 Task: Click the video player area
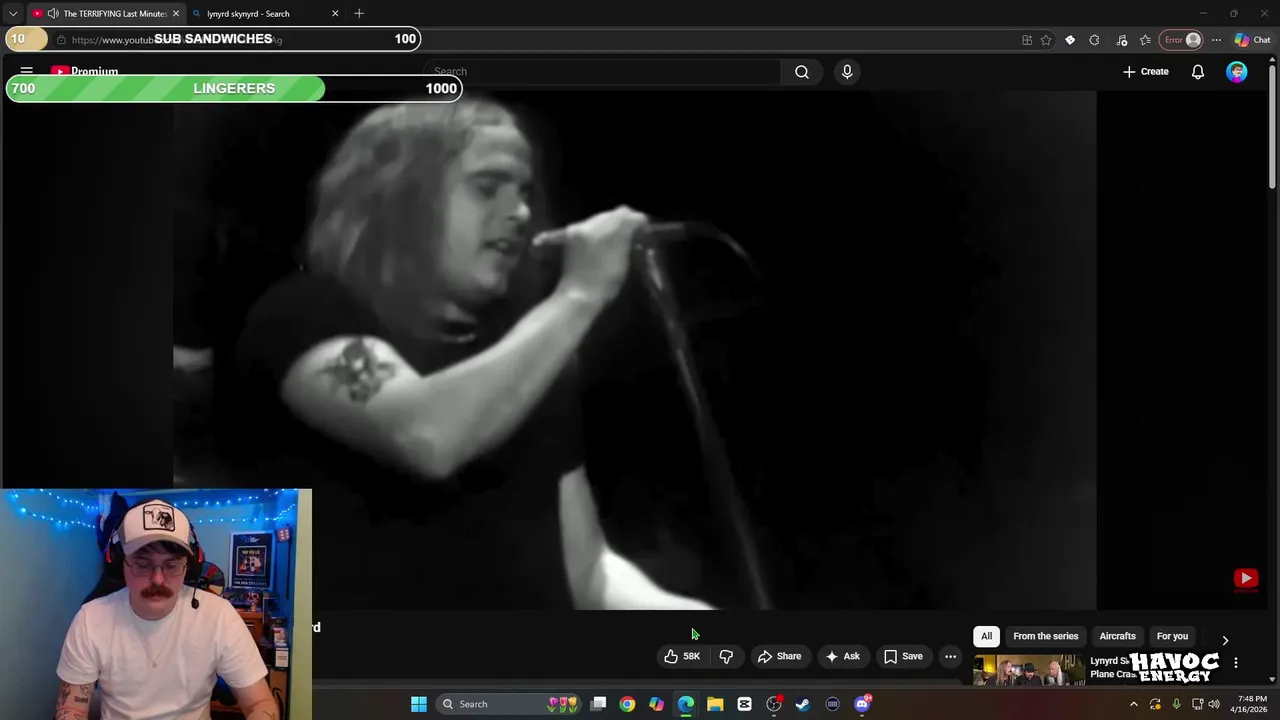[x=635, y=350]
